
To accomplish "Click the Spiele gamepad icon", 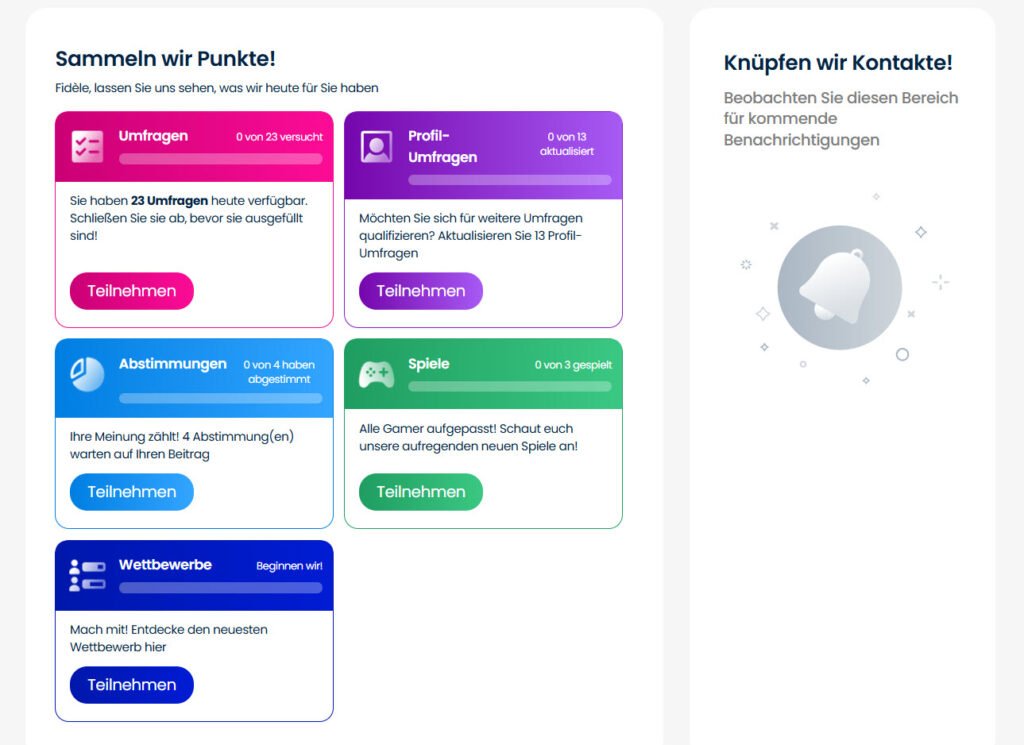I will coord(376,374).
